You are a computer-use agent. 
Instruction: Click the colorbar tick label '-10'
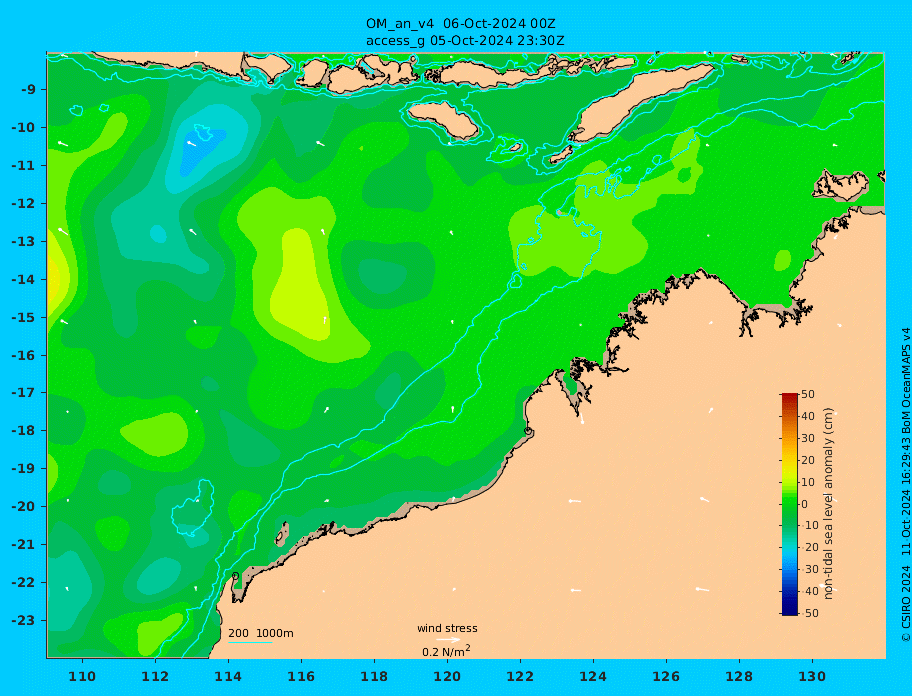[808, 525]
